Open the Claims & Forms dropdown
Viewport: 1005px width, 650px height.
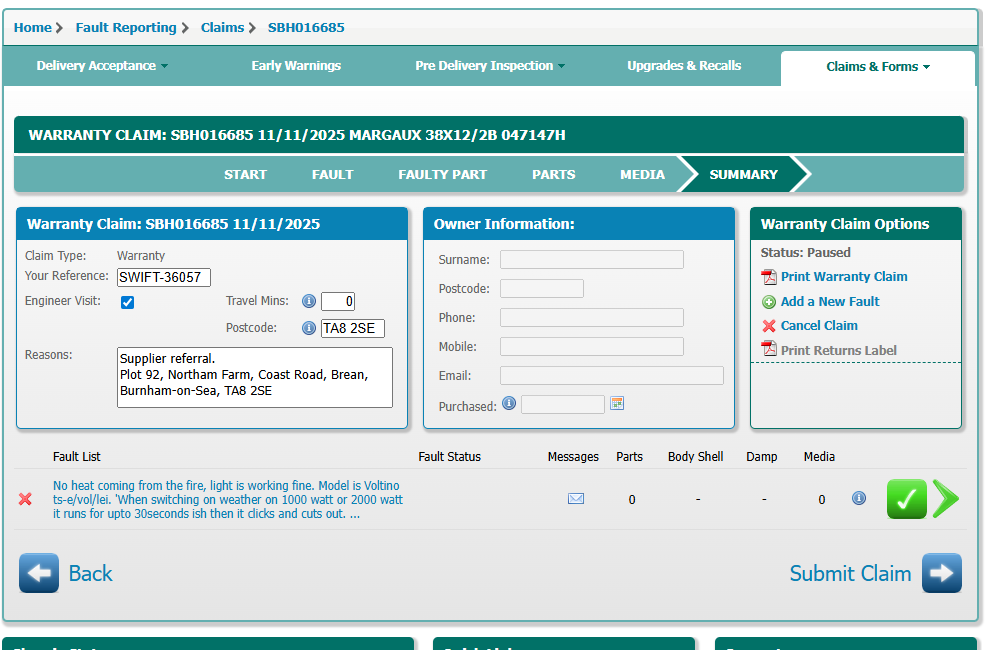coord(877,67)
